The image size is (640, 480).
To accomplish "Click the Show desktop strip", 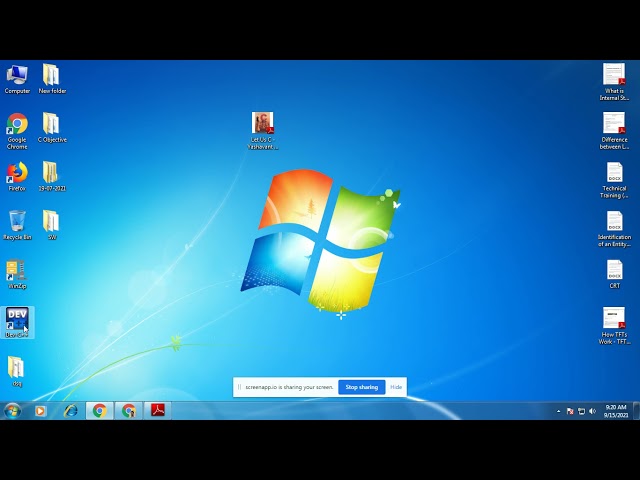I will point(636,411).
